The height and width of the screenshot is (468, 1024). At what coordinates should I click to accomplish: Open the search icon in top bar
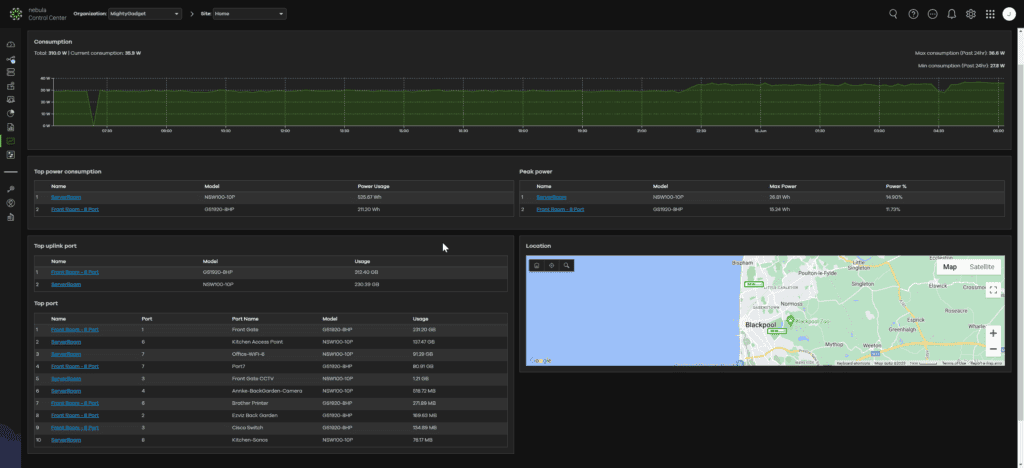(x=893, y=14)
